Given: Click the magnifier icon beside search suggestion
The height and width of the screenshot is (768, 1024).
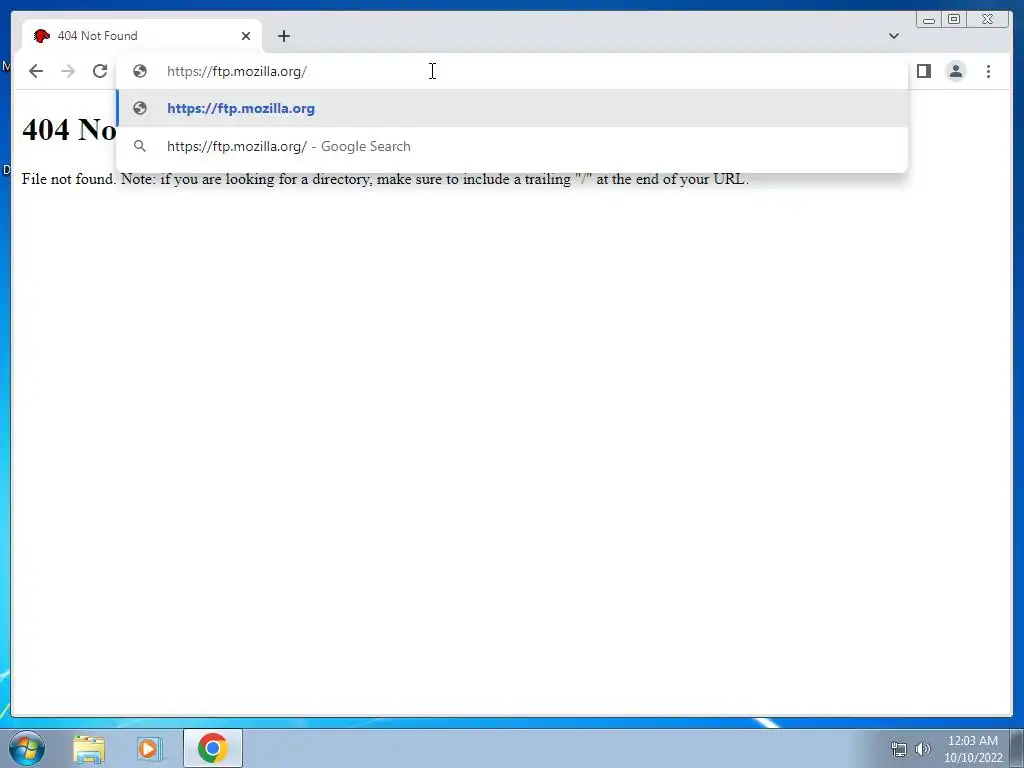Looking at the screenshot, I should pos(140,146).
